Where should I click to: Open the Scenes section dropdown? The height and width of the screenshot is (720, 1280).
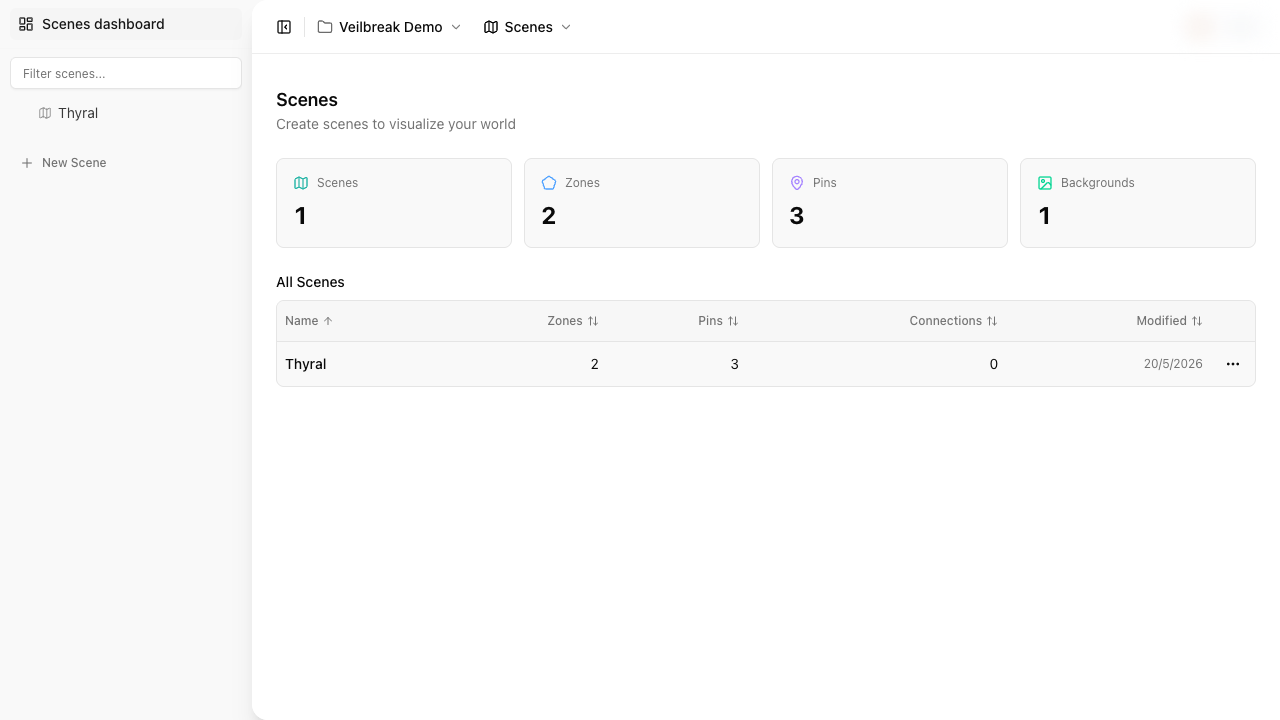[528, 27]
